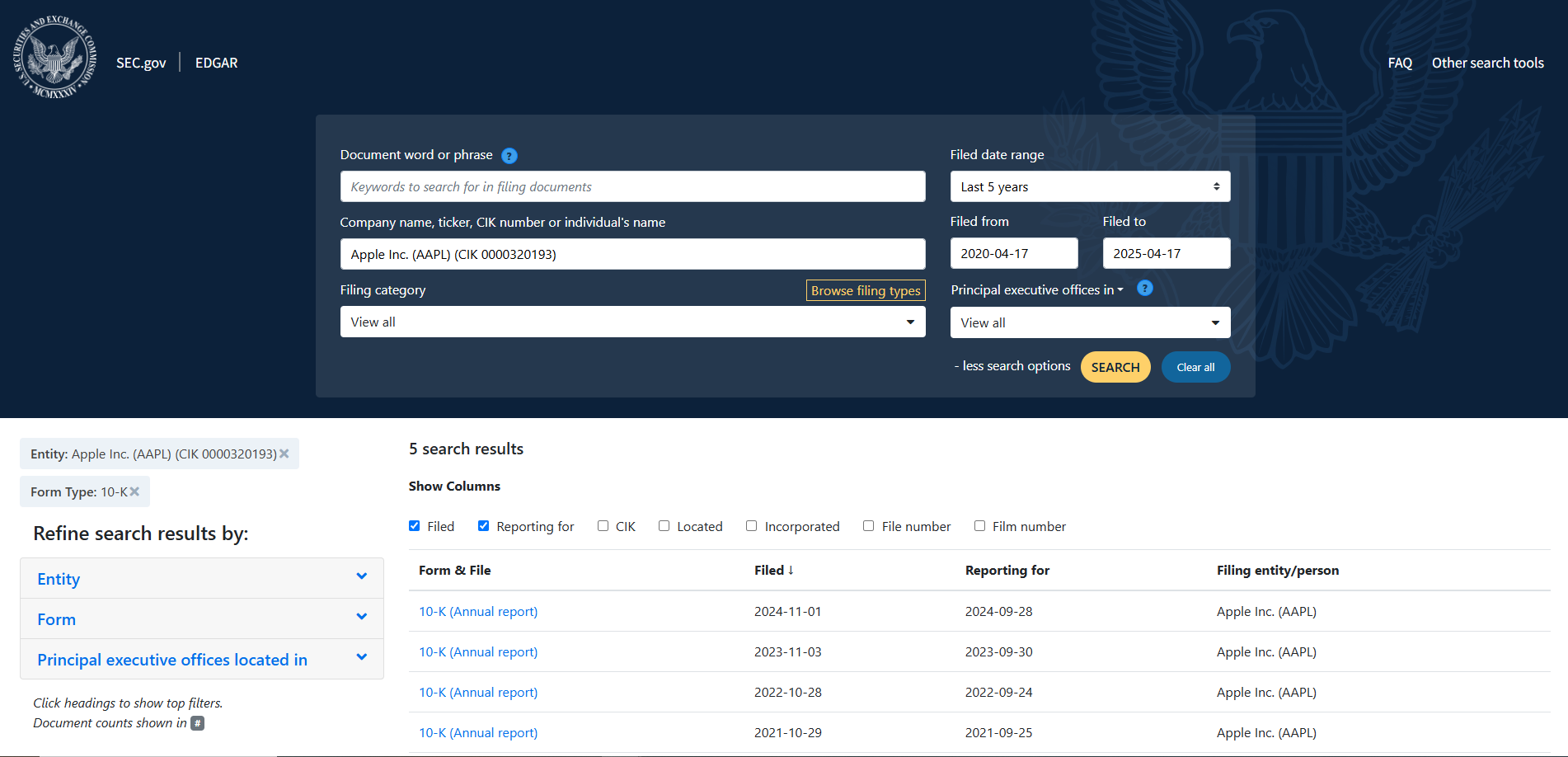Click the '5 search results' count text

click(467, 449)
